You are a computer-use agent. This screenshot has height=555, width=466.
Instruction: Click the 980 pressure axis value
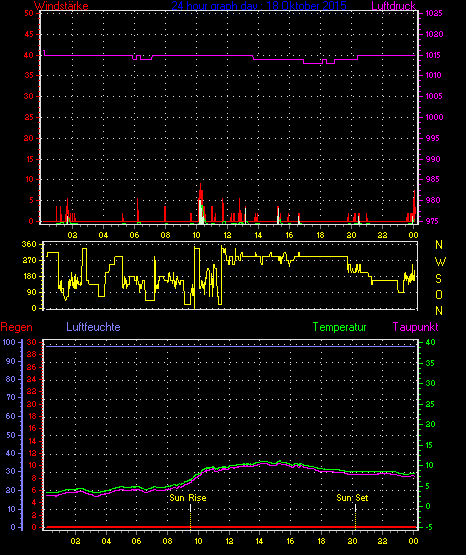(433, 200)
